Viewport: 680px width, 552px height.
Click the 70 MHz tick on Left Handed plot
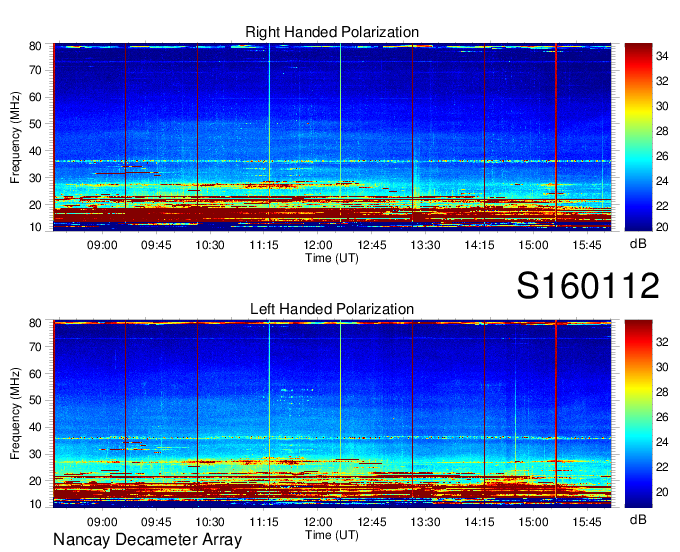click(35, 347)
